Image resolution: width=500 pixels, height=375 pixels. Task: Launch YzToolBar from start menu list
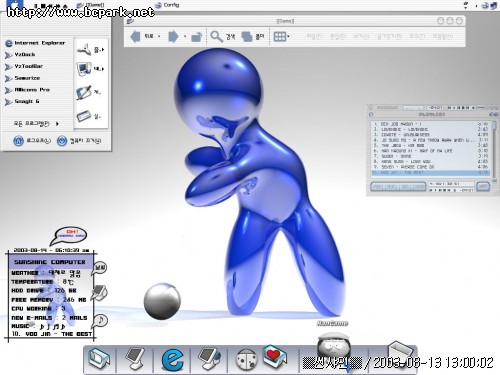pos(24,66)
